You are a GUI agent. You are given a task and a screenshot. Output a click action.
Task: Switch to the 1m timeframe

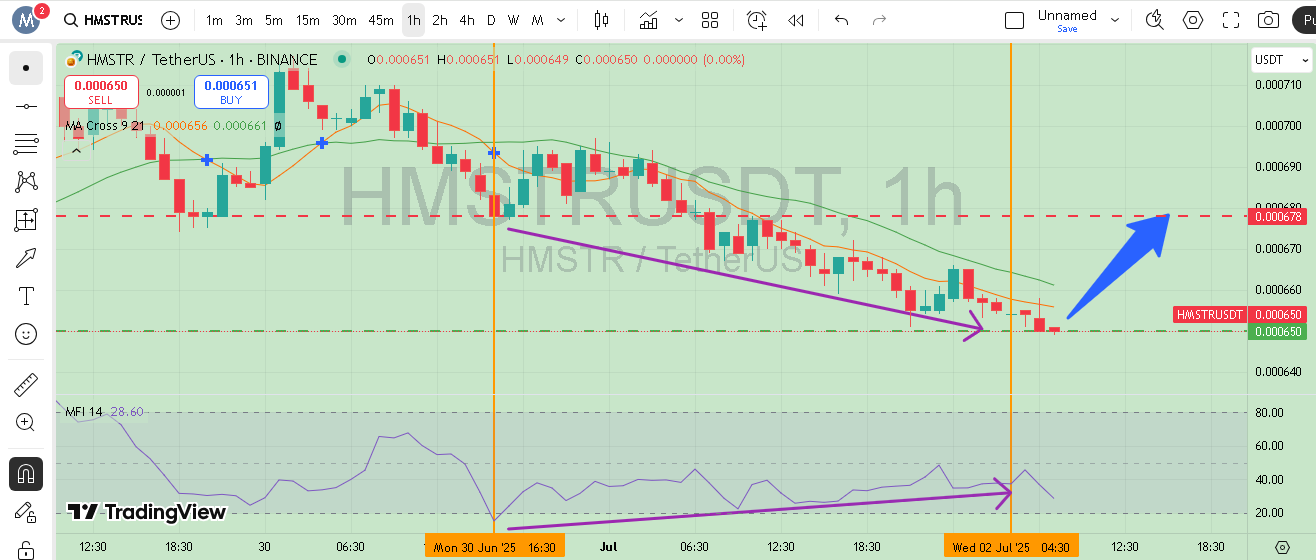click(214, 20)
